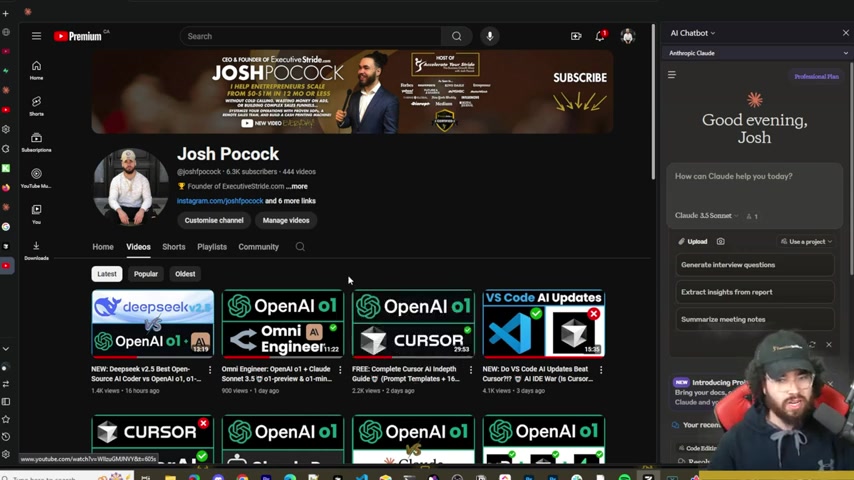Open Subscriptions in YouTube sidebar
Viewport: 854px width, 480px height.
(x=36, y=142)
